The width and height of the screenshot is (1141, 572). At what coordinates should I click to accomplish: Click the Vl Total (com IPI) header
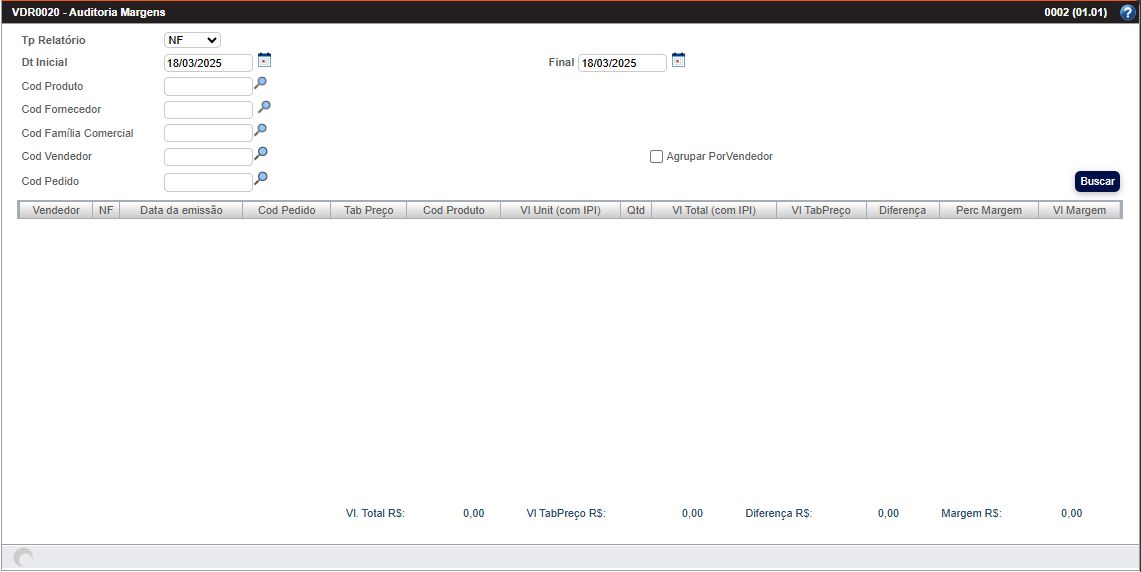pyautogui.click(x=713, y=211)
